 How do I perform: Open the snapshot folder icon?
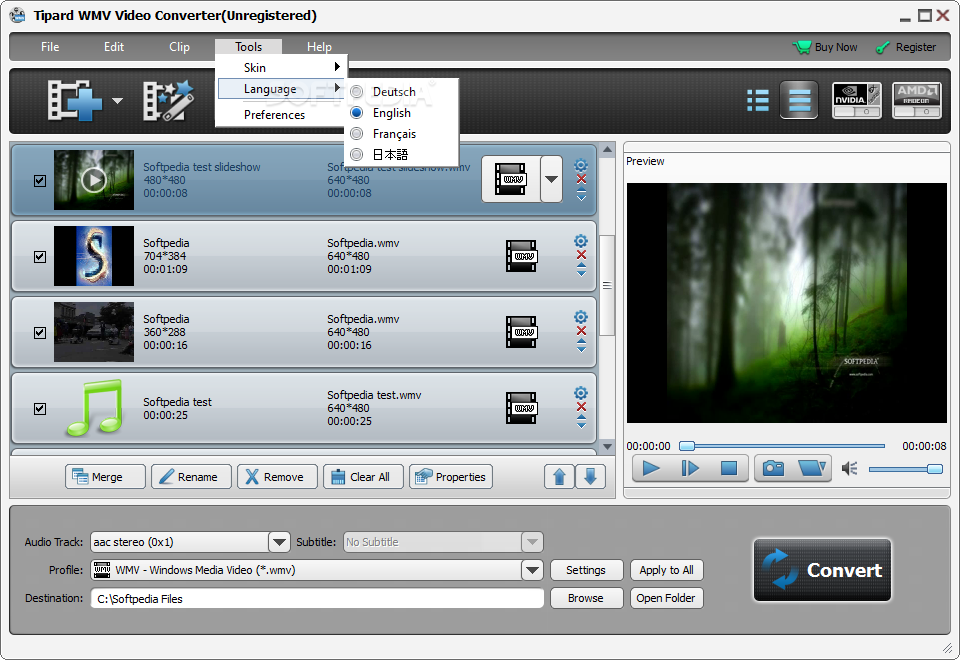812,468
